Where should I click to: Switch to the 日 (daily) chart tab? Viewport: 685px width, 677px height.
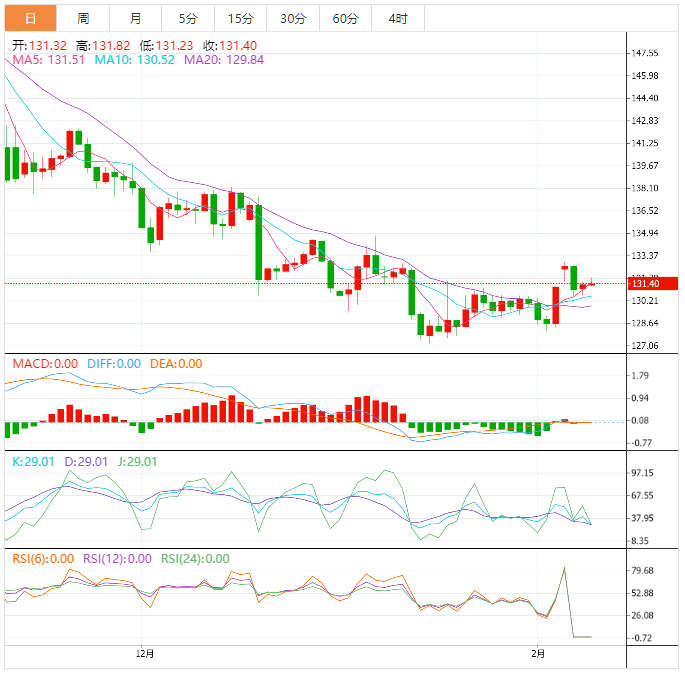(30, 18)
